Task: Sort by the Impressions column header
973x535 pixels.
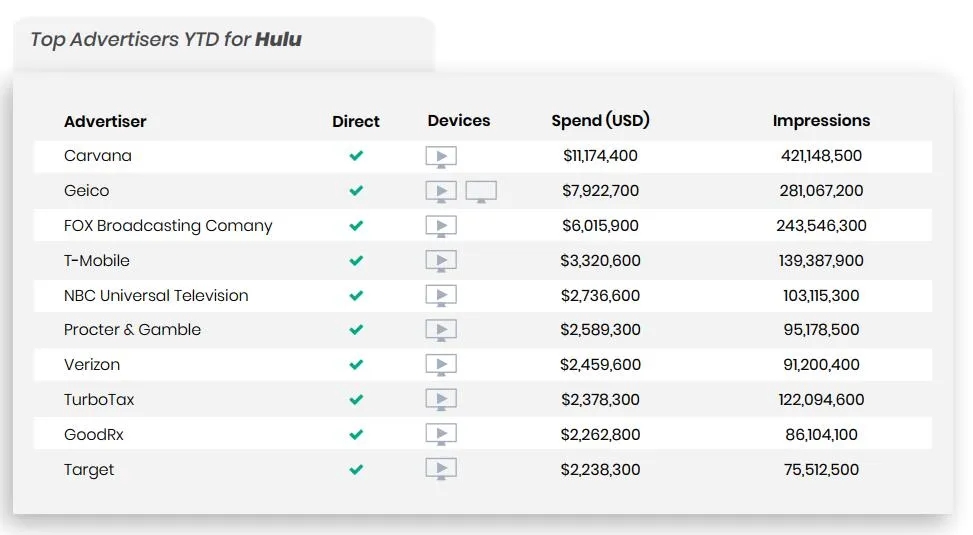Action: pyautogui.click(x=821, y=121)
